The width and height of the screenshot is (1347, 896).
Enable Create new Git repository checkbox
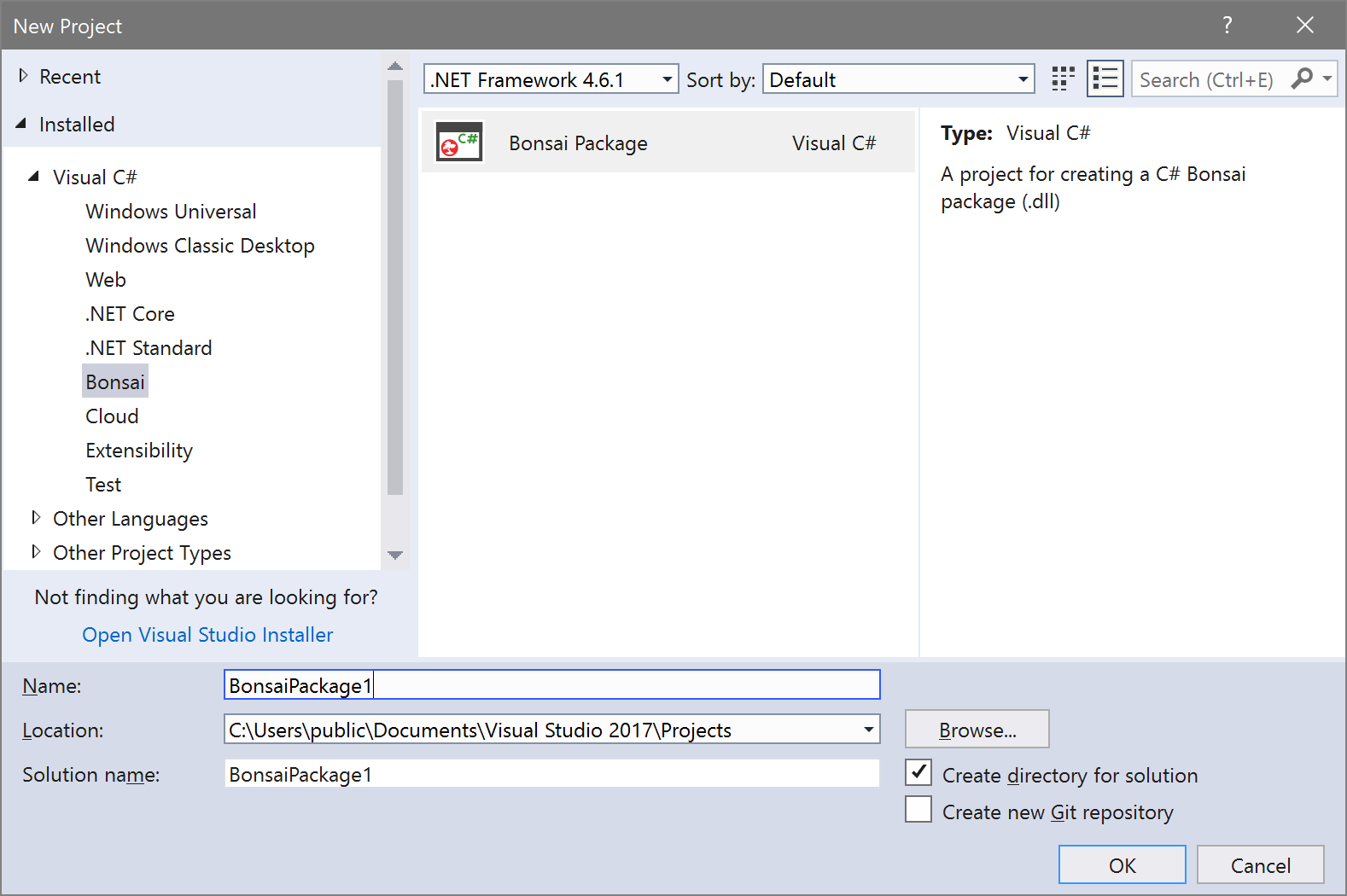click(x=918, y=810)
